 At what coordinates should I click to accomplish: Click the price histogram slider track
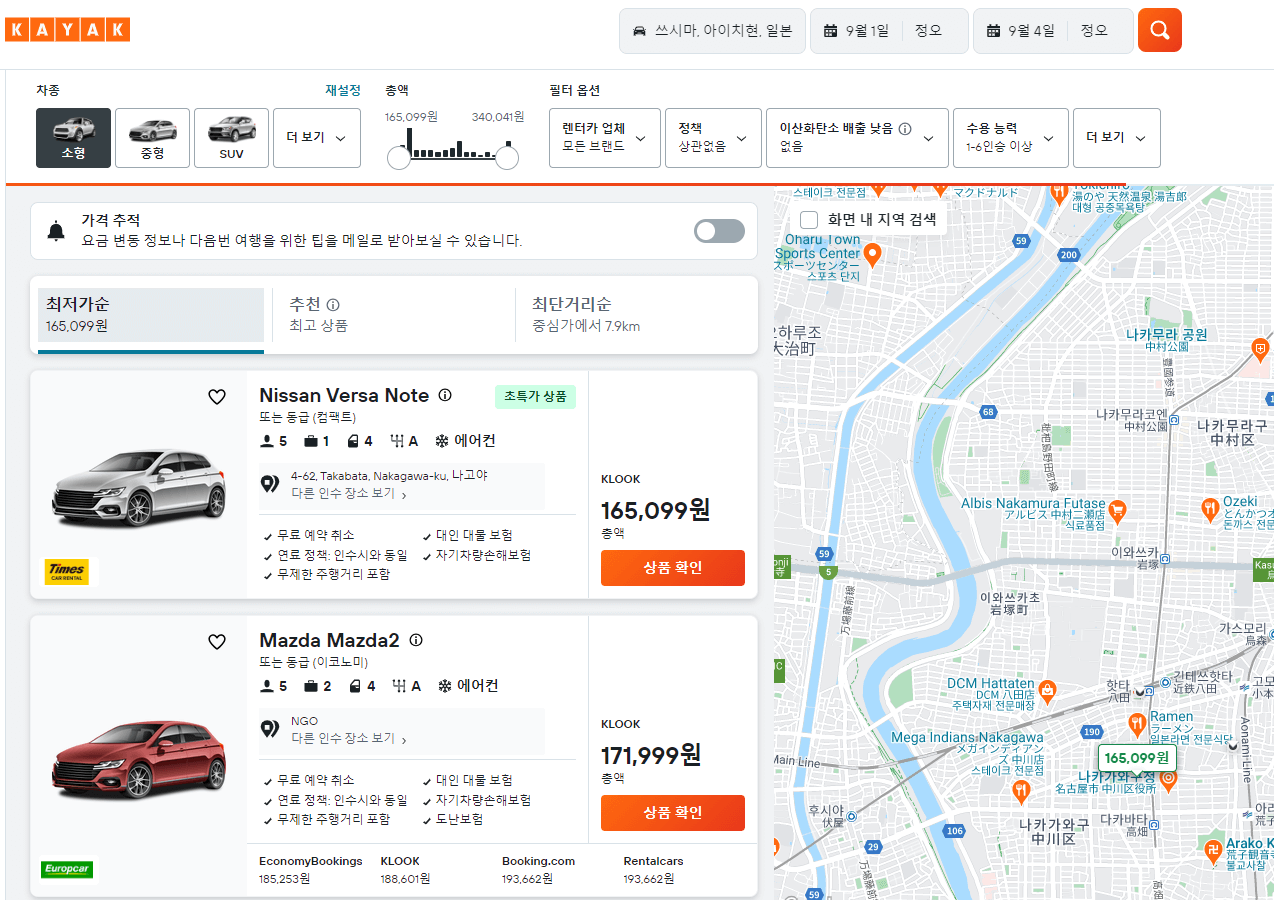coord(453,157)
